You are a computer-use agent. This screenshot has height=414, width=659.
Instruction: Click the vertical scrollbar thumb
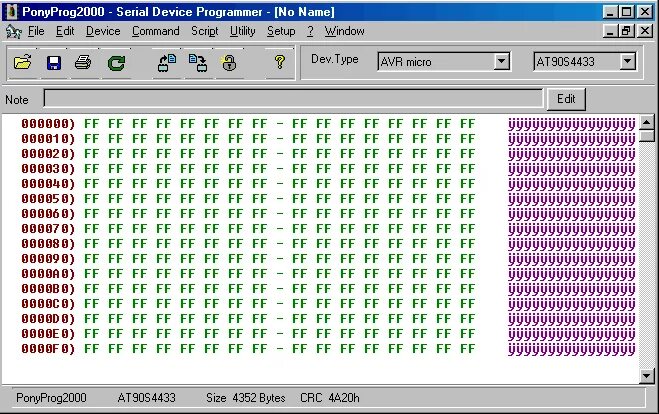pos(646,136)
